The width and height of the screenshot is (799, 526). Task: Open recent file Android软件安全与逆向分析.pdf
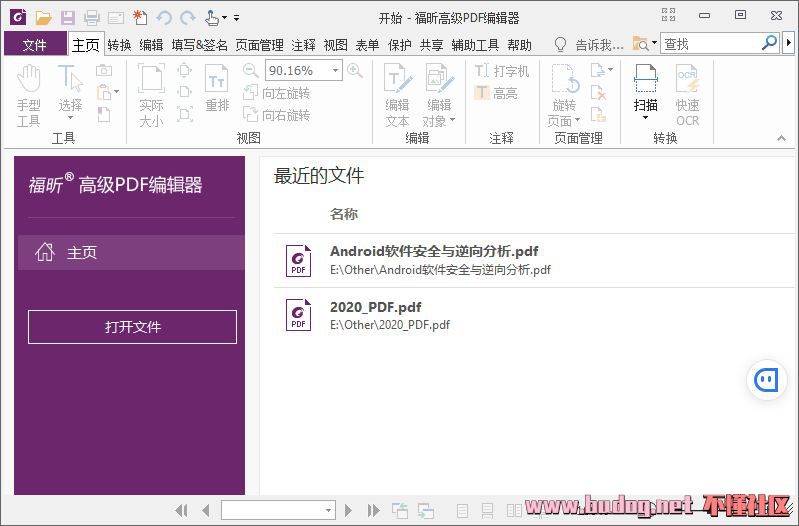tap(434, 252)
